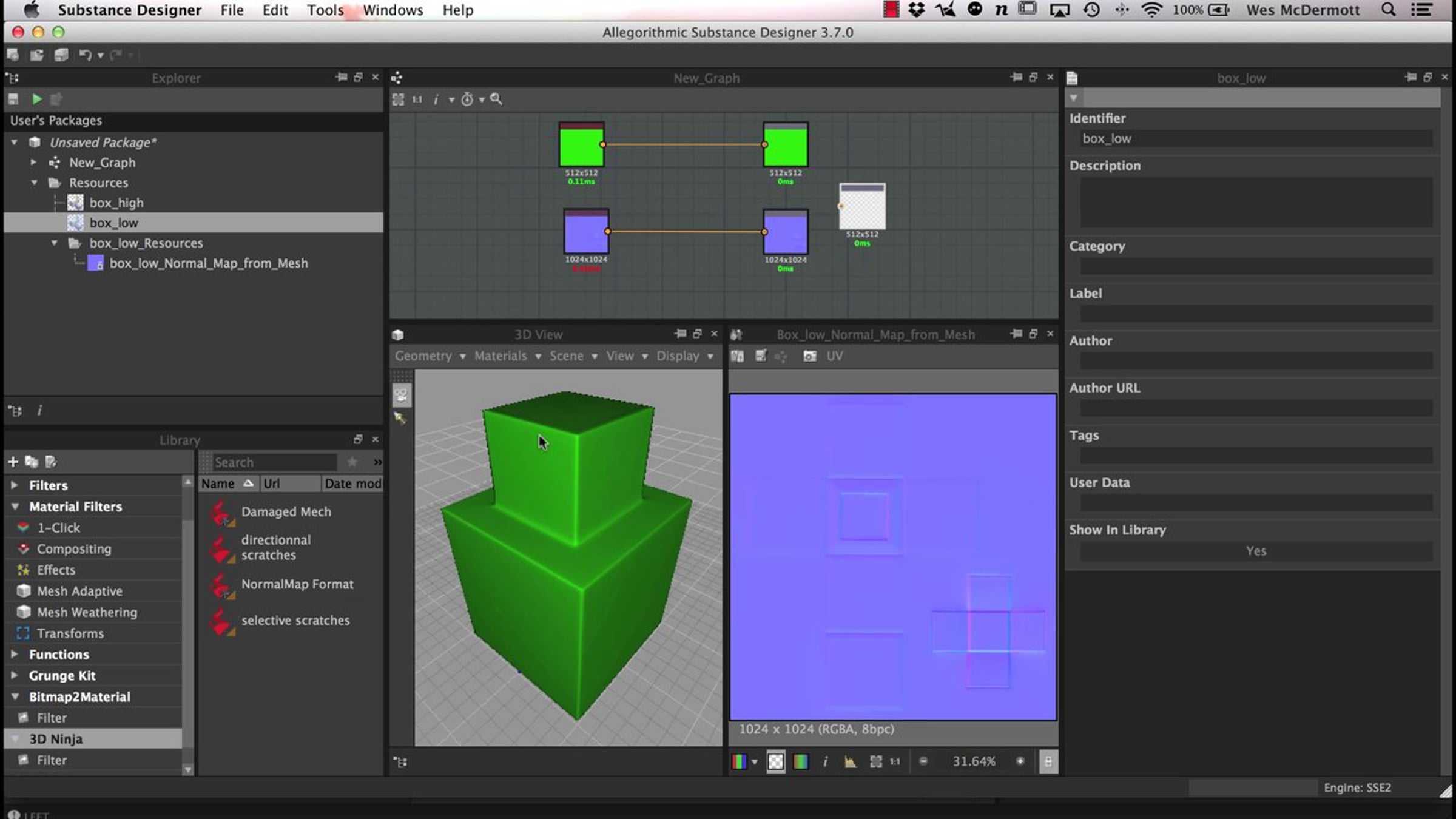Click the camera icon in 2D view toolbar
The width and height of the screenshot is (1456, 819).
810,356
